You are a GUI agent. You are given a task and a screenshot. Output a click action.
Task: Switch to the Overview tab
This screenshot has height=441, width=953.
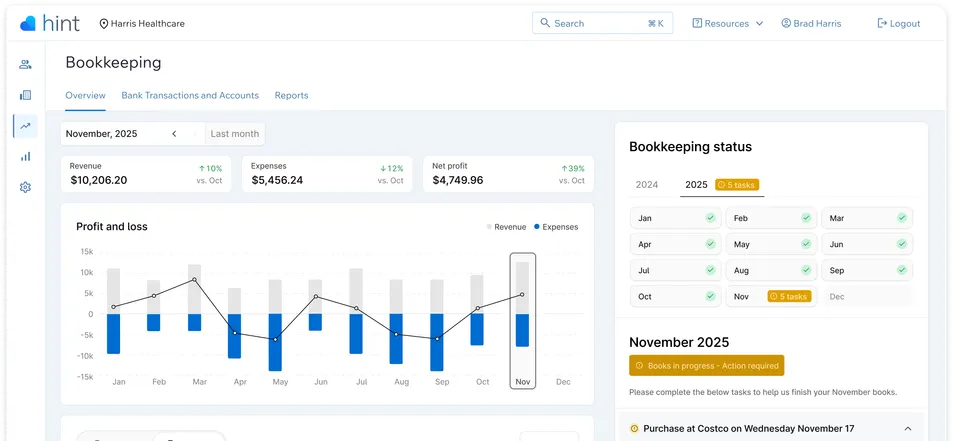(x=85, y=95)
